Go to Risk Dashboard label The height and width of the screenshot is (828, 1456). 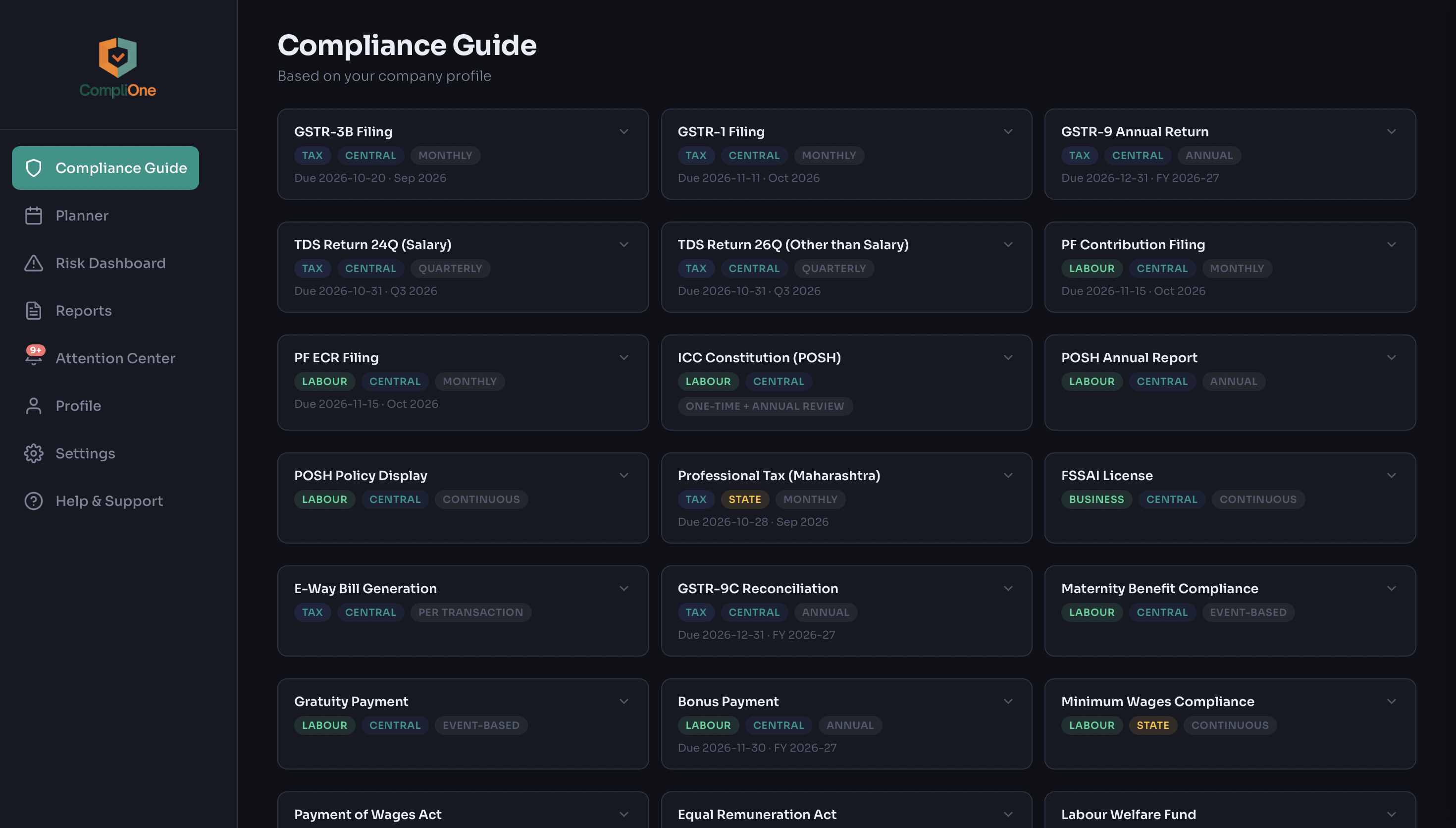(110, 263)
